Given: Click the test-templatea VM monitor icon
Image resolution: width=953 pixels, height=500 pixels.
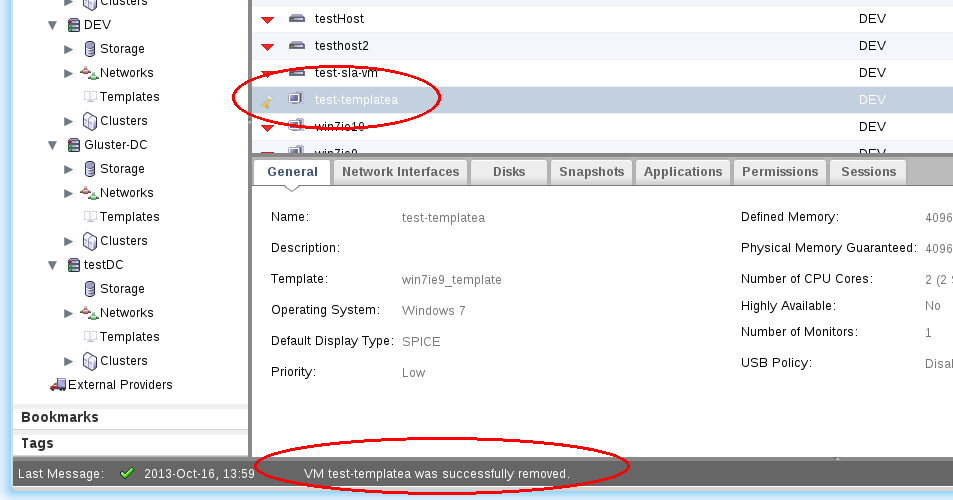Looking at the screenshot, I should click(x=296, y=99).
